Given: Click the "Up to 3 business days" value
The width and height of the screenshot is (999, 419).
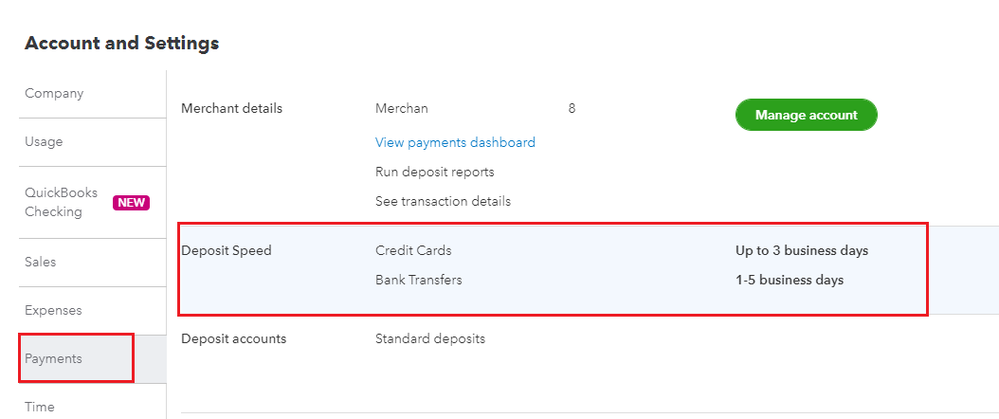Looking at the screenshot, I should [801, 251].
